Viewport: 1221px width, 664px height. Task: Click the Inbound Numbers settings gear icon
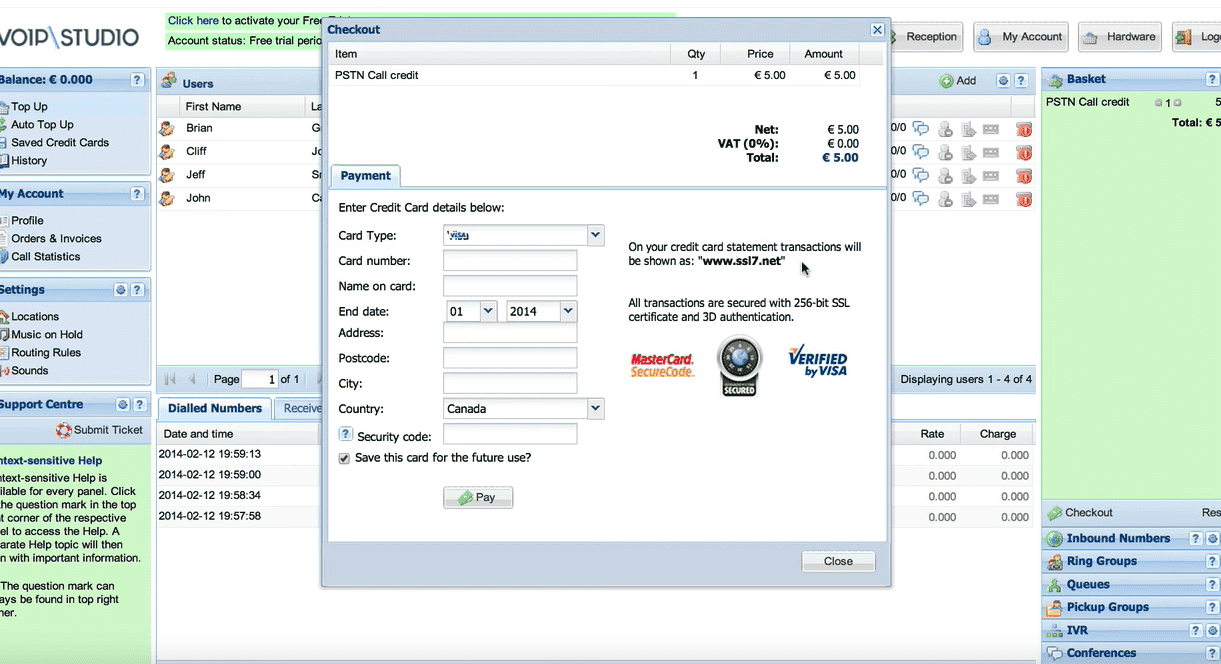coord(1212,539)
